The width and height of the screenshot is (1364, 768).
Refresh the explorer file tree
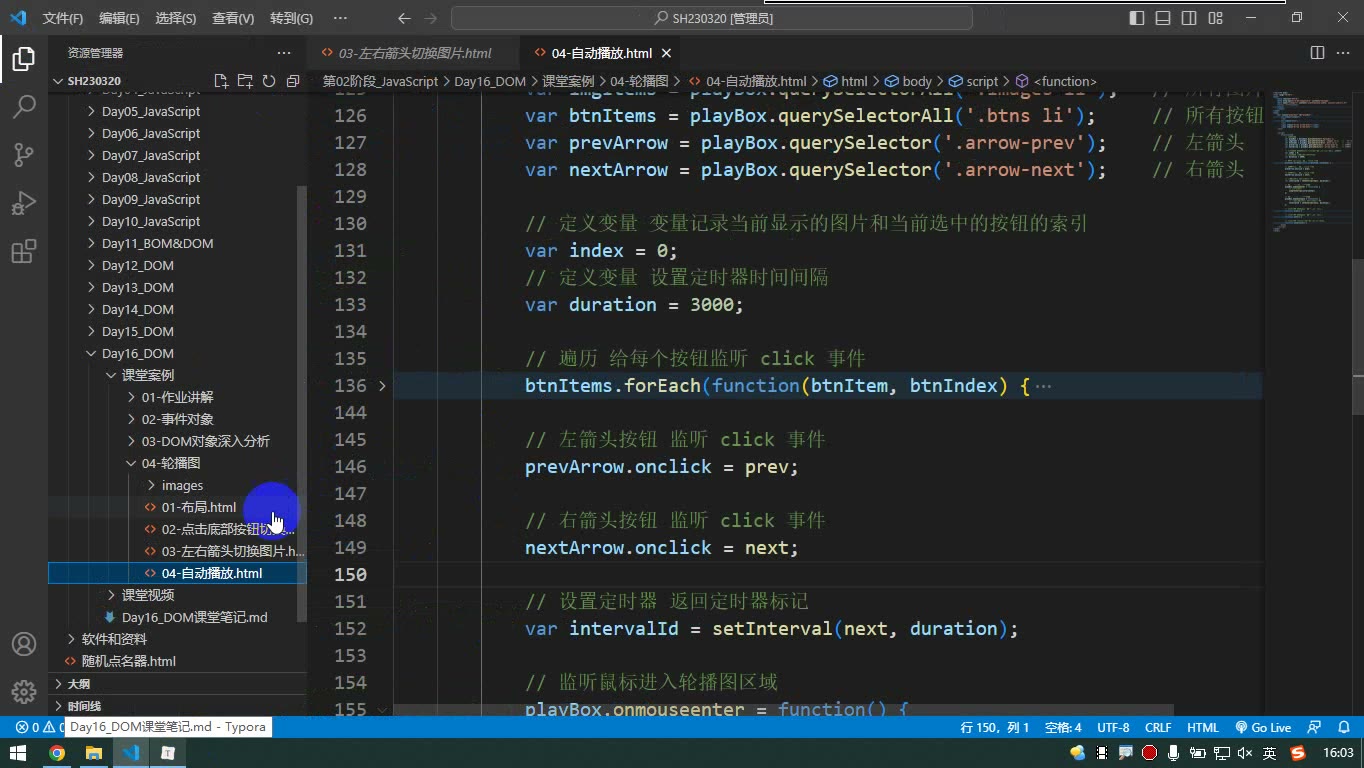pos(269,81)
